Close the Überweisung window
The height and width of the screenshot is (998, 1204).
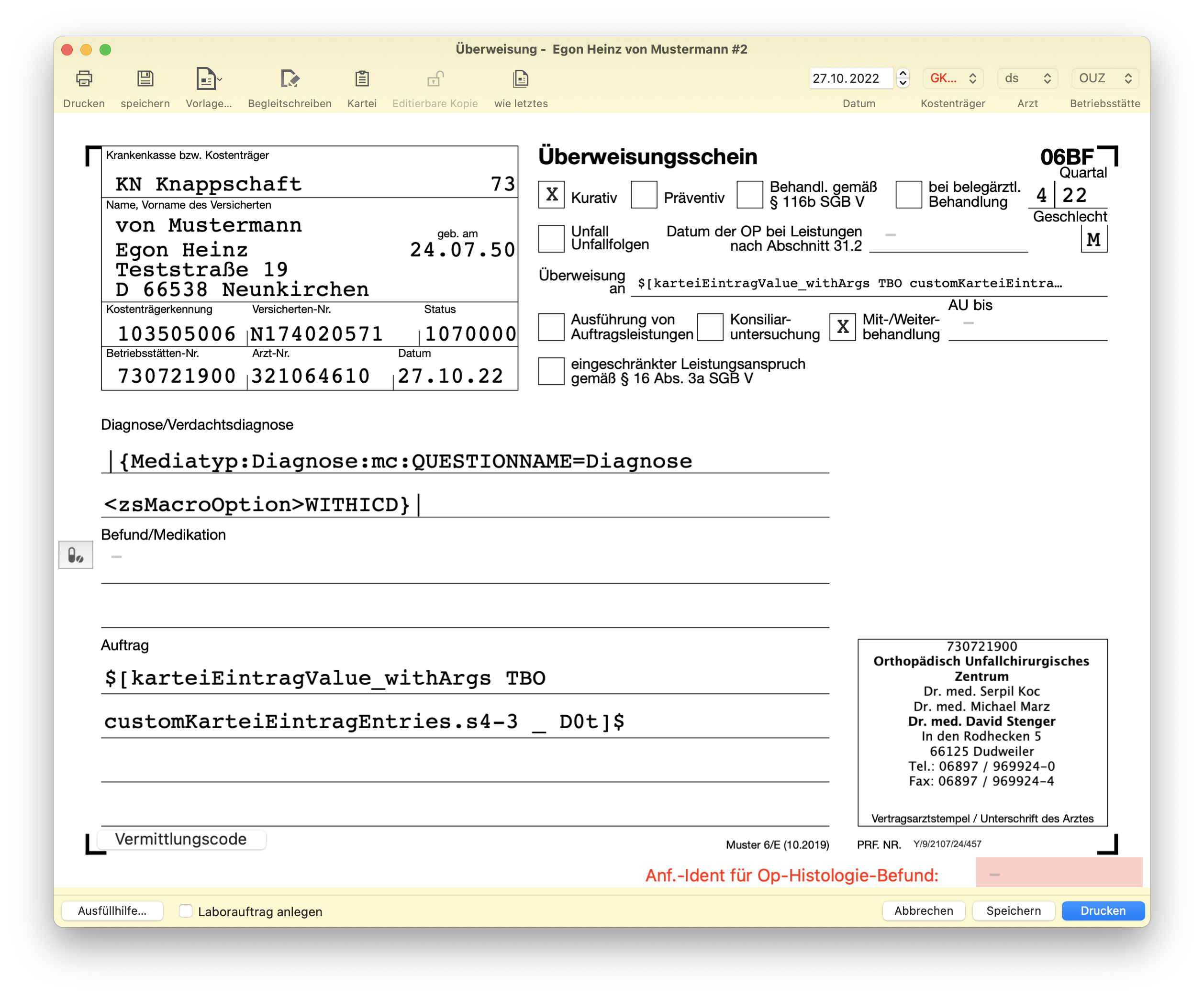[67, 49]
